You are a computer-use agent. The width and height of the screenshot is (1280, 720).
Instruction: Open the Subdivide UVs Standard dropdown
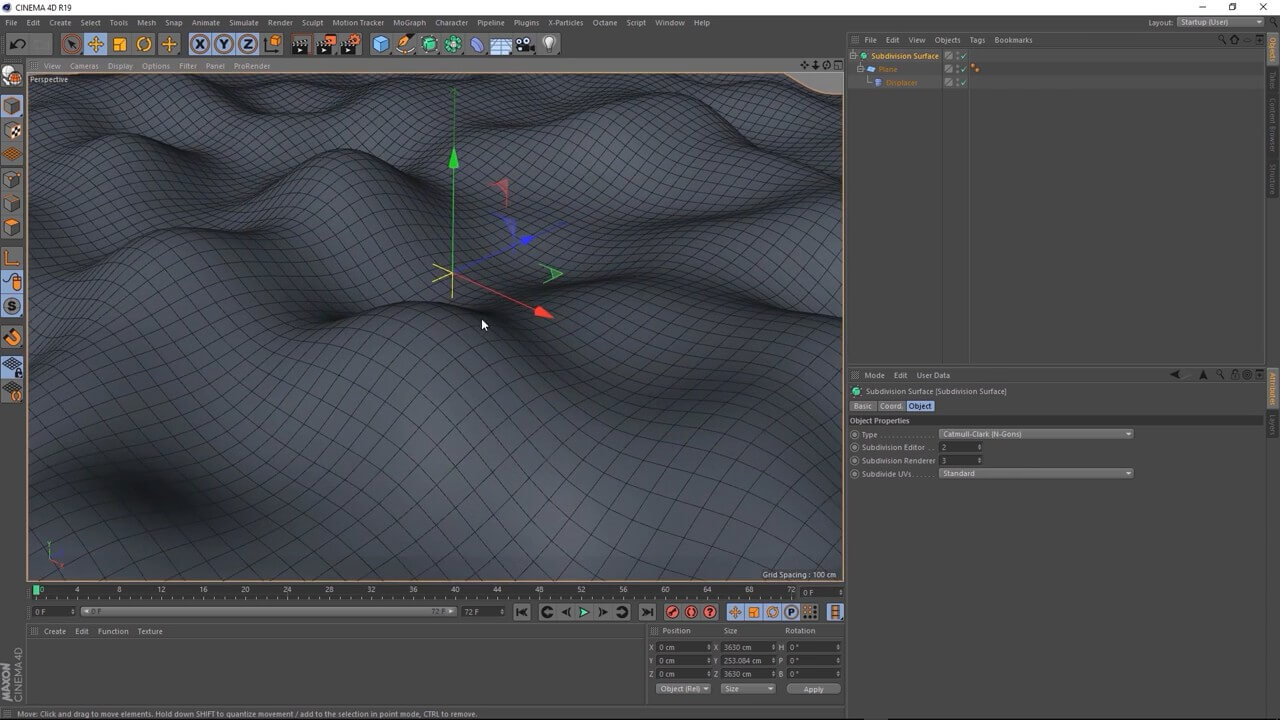(x=1036, y=473)
